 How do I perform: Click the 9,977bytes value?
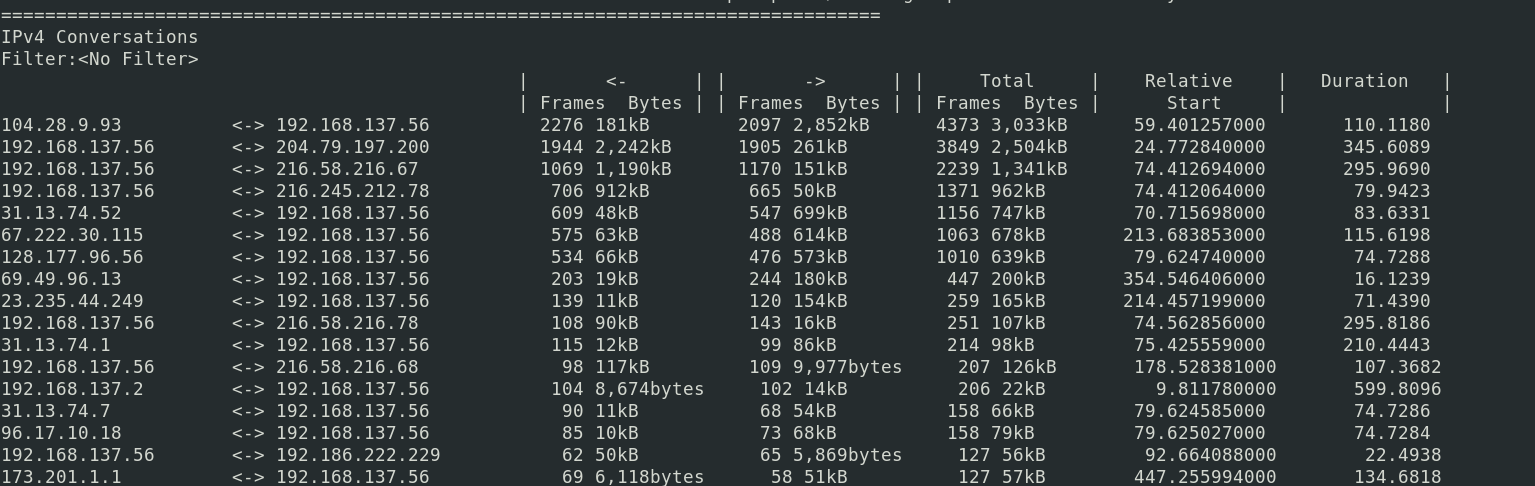tap(848, 367)
